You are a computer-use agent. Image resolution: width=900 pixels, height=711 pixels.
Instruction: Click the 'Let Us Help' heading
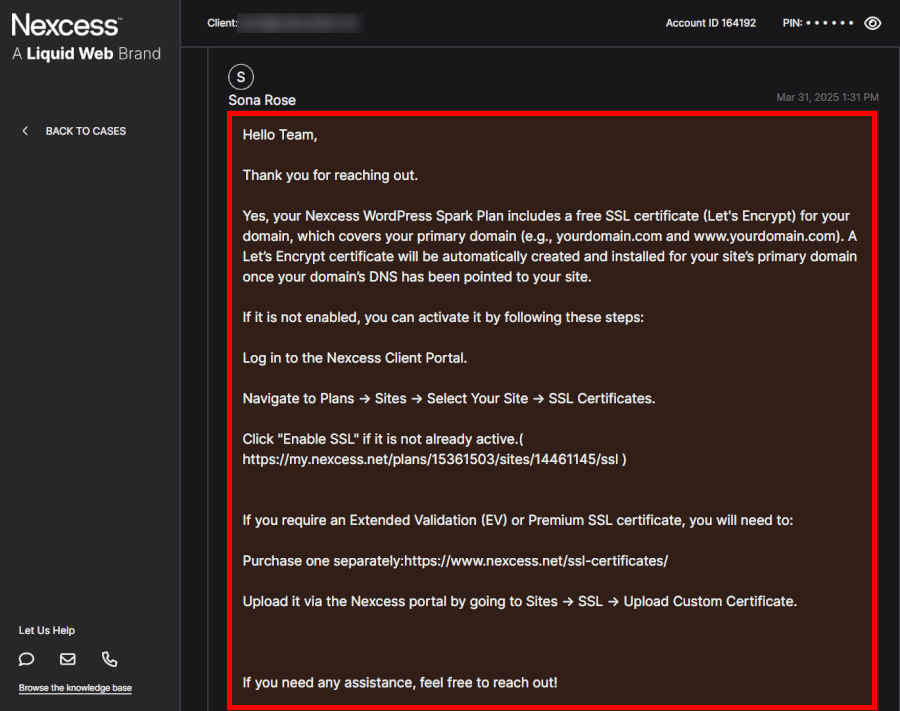(x=46, y=630)
